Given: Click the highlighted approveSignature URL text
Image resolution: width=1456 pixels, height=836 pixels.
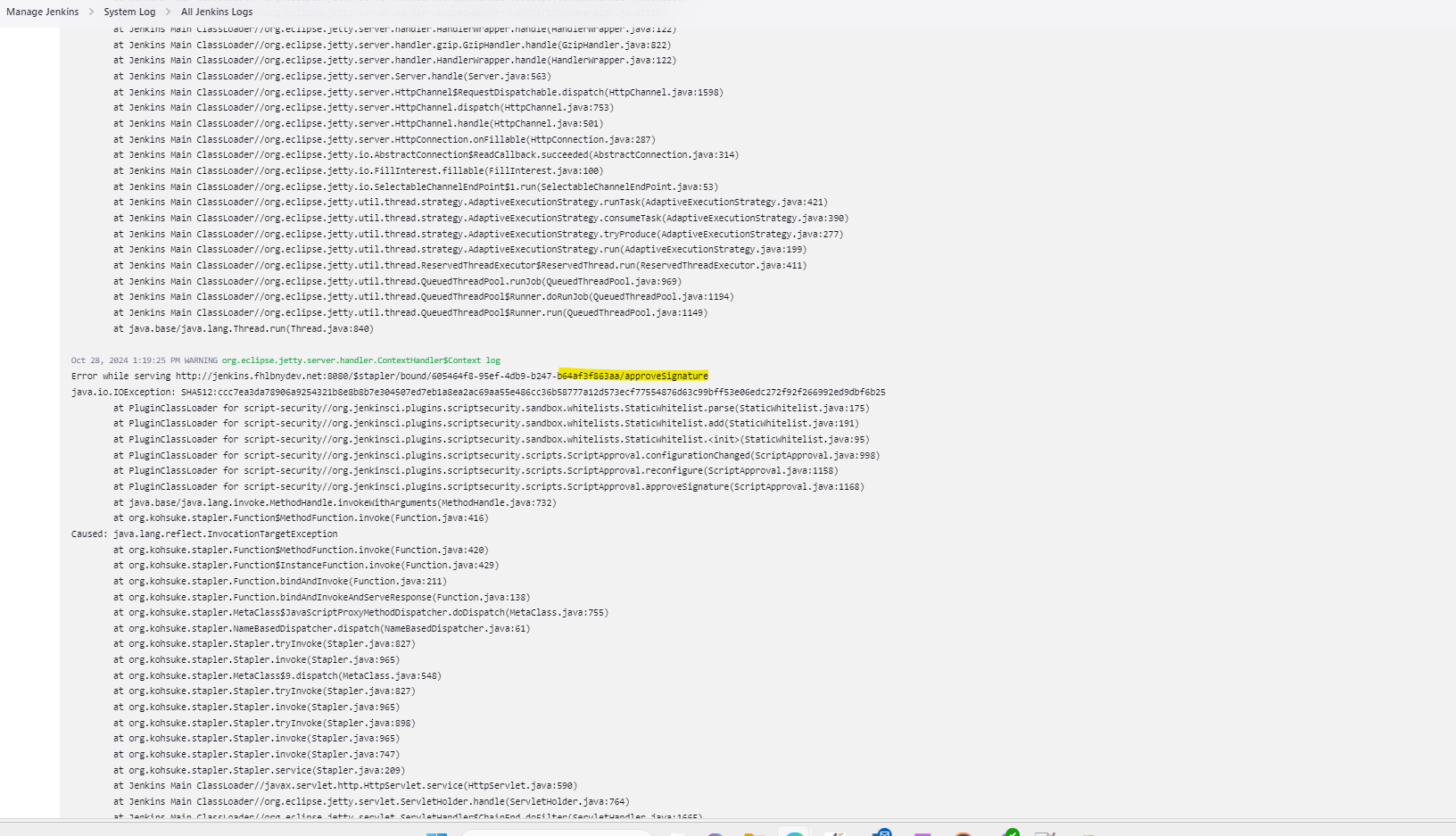Looking at the screenshot, I should point(633,376).
